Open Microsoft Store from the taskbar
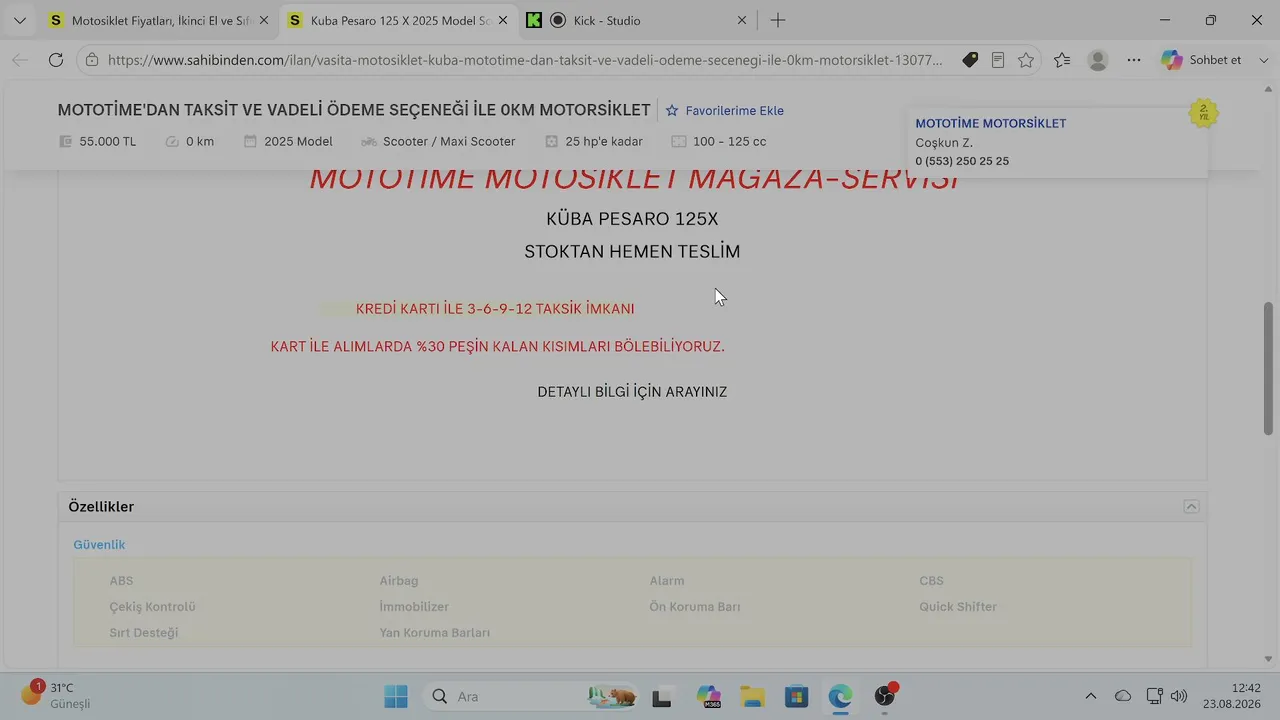This screenshot has width=1280, height=720. (x=796, y=697)
